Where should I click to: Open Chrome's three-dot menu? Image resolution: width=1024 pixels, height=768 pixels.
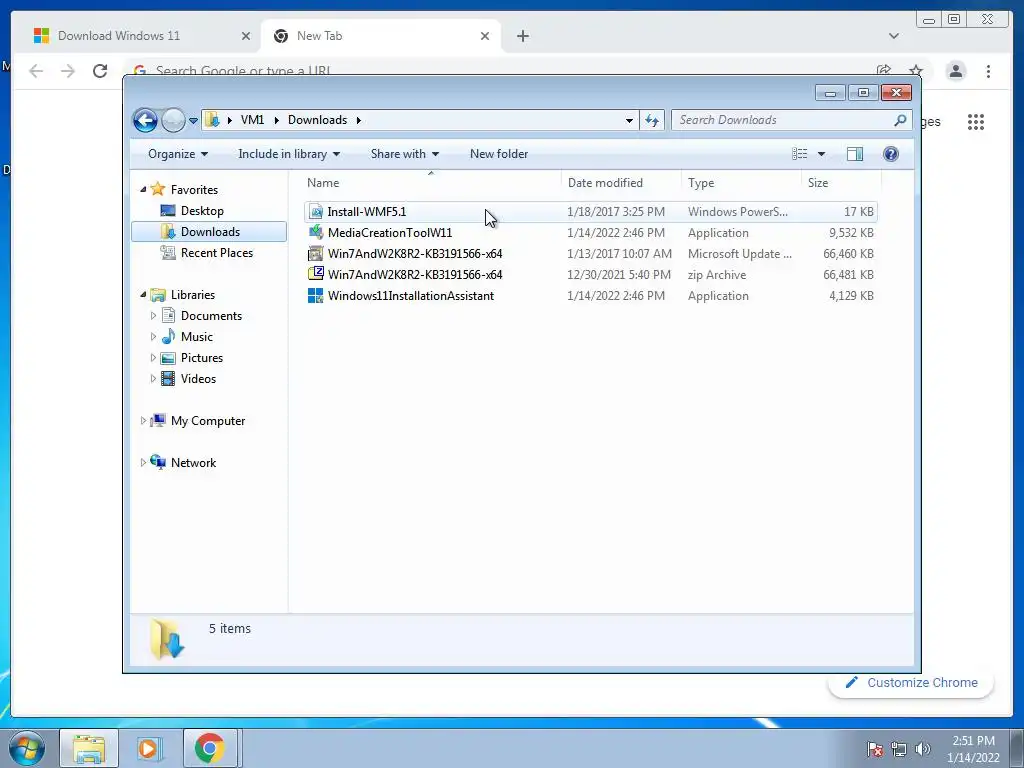[988, 71]
